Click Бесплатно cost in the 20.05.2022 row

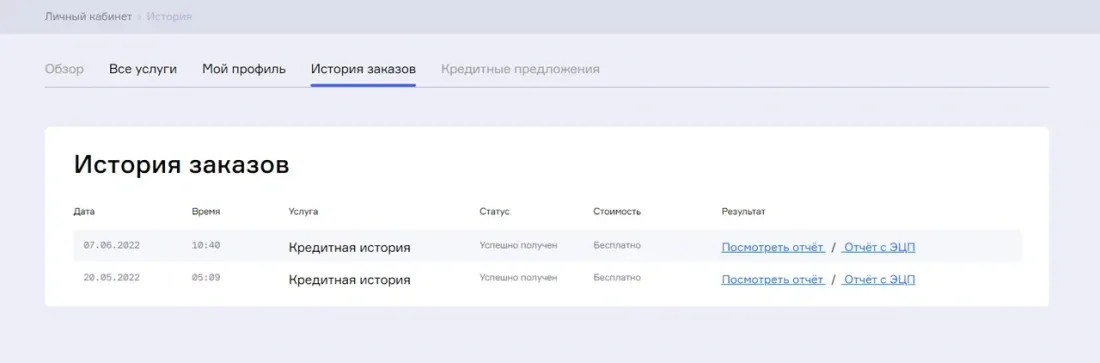pyautogui.click(x=617, y=277)
